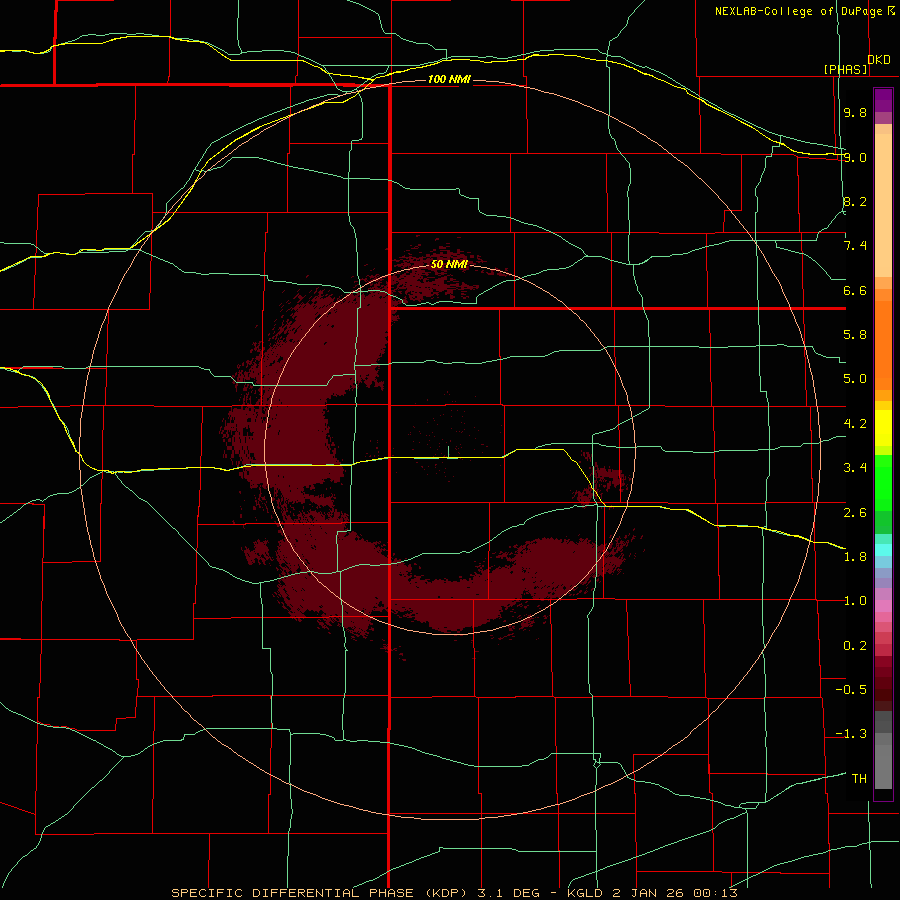Click the 7.4 scale value
The width and height of the screenshot is (900, 900).
(x=855, y=246)
